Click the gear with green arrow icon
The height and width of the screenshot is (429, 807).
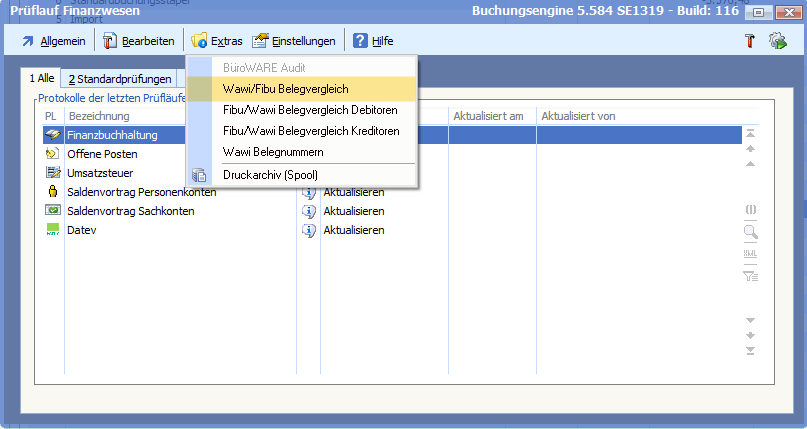coord(777,41)
